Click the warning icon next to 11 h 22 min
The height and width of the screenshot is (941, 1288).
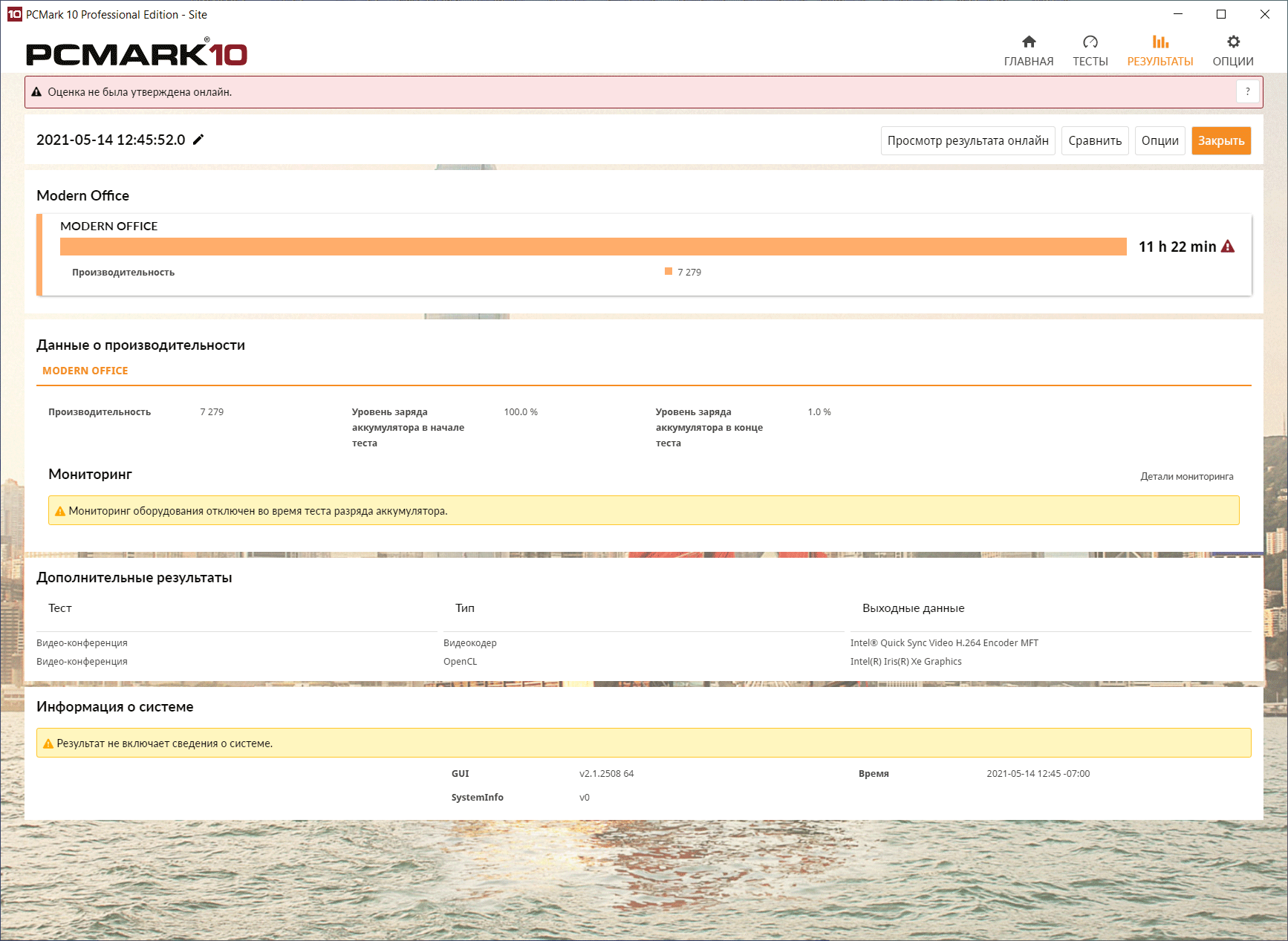click(x=1228, y=246)
